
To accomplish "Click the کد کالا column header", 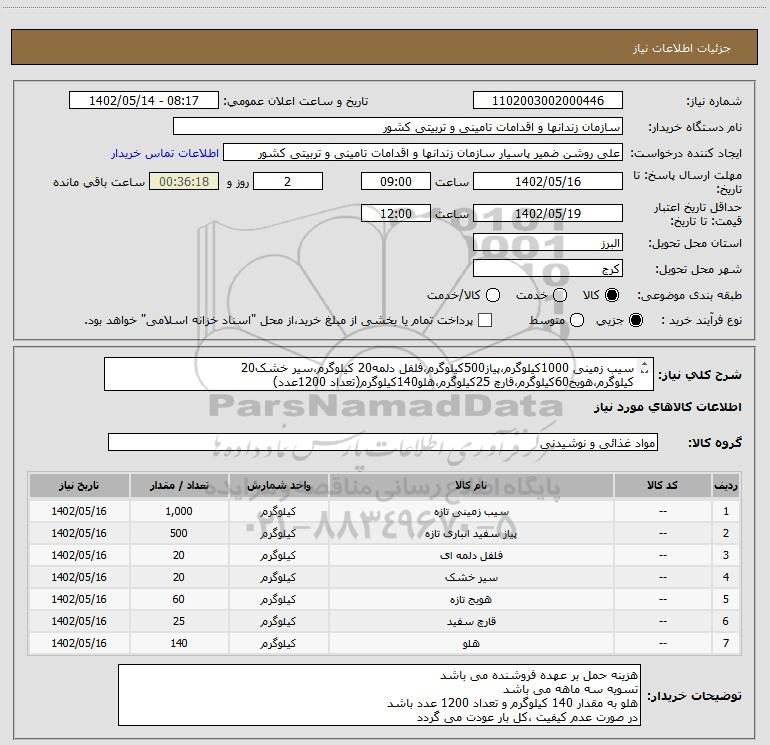I will [x=662, y=485].
